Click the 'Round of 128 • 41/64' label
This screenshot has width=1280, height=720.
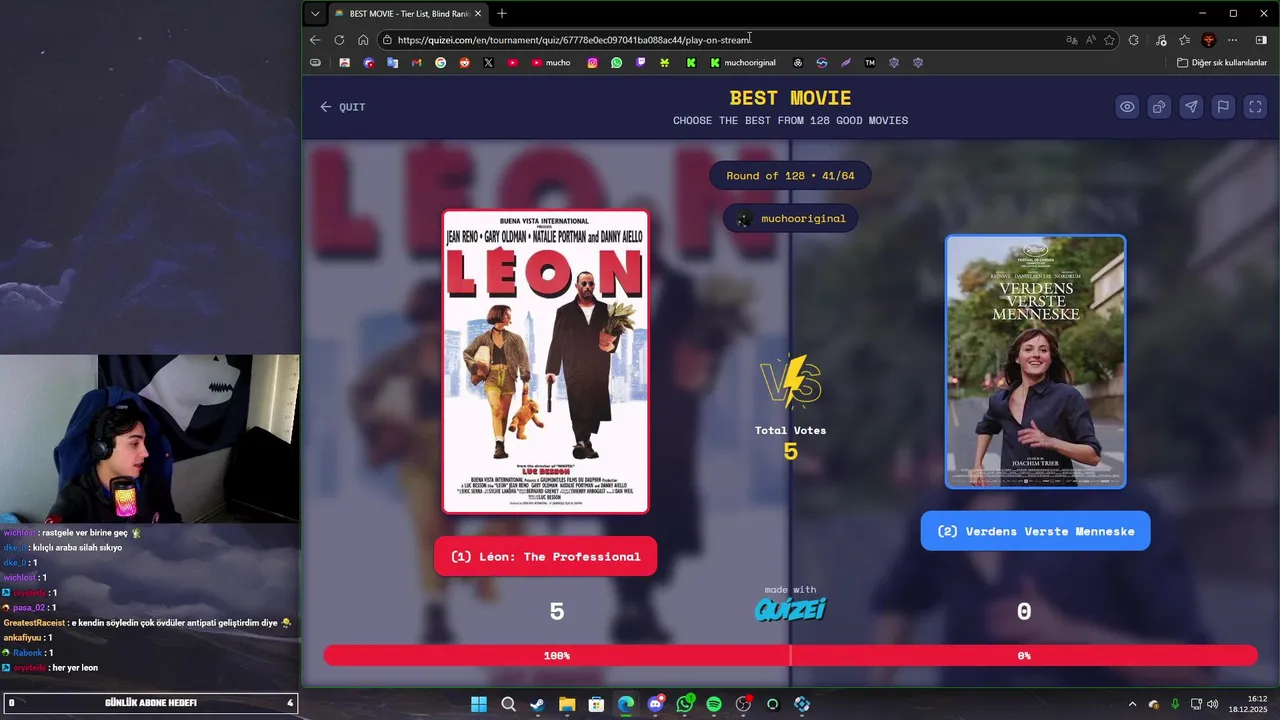coord(791,176)
